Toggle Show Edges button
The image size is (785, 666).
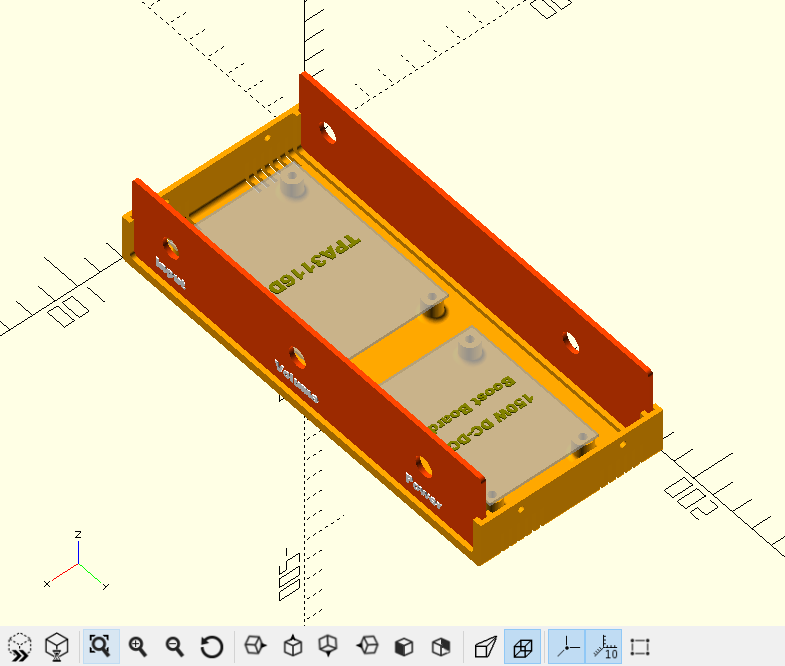[x=640, y=646]
